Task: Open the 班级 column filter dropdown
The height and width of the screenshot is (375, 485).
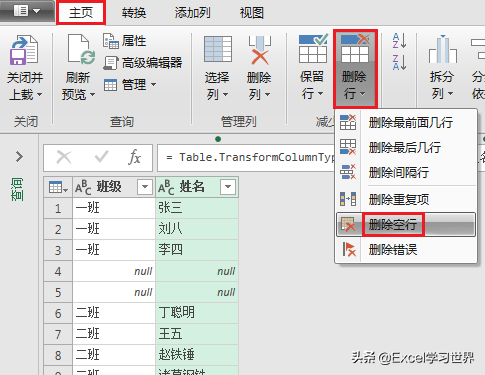Action: 145,187
